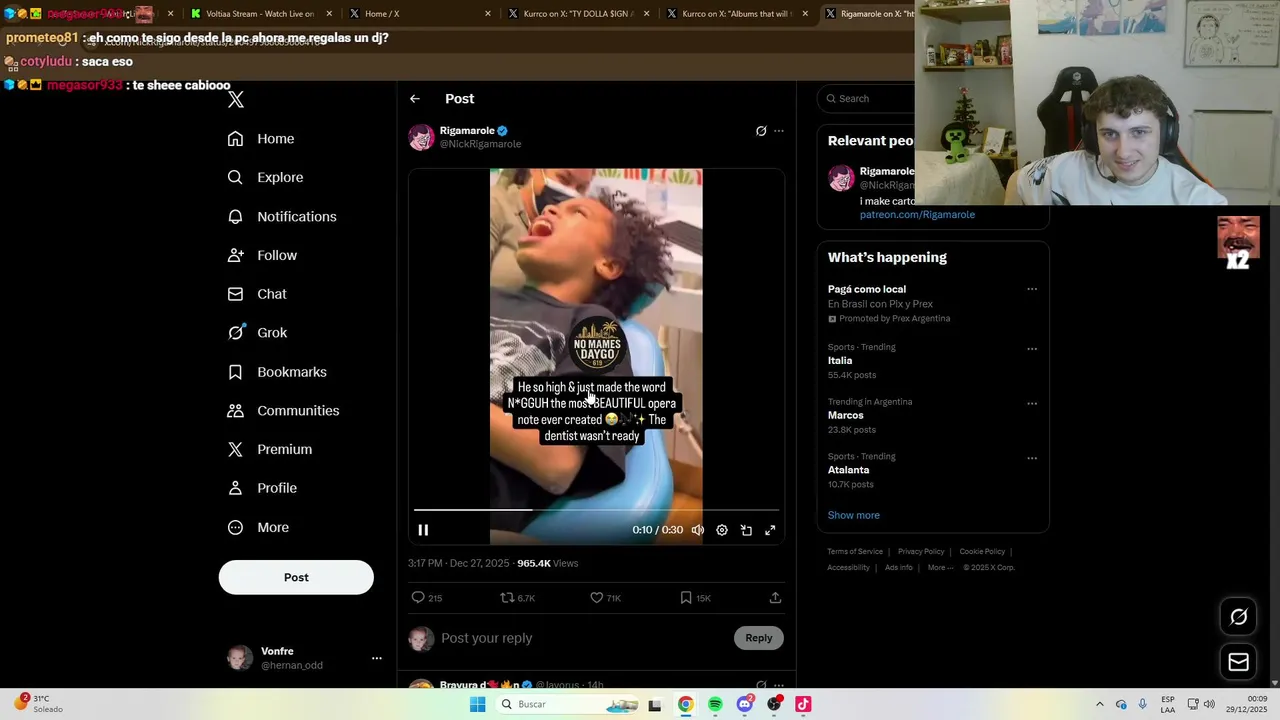This screenshot has width=1280, height=720.
Task: Open the Atalanta trending topic
Action: [x=848, y=470]
